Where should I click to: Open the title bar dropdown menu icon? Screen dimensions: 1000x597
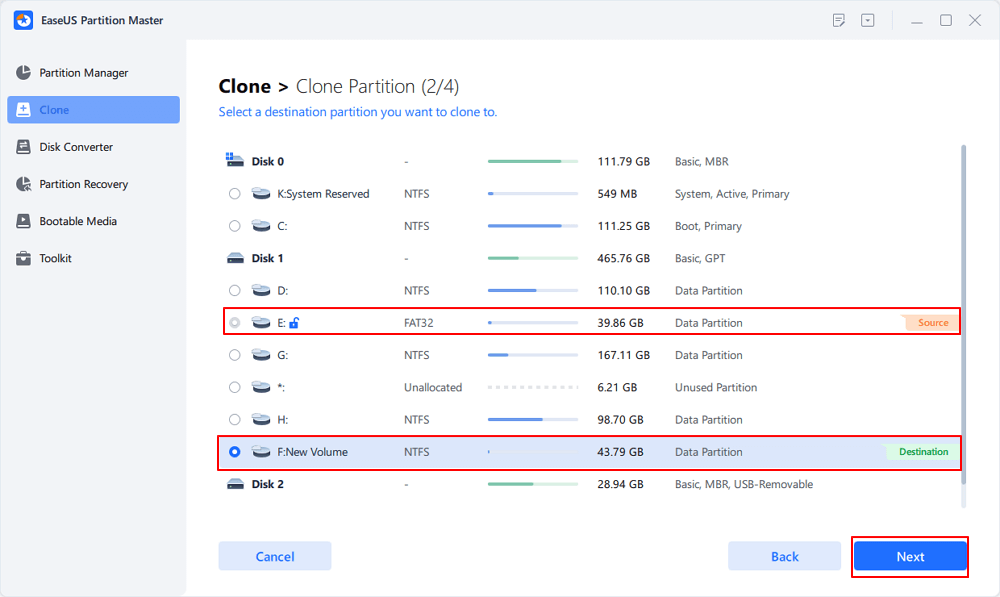(867, 20)
